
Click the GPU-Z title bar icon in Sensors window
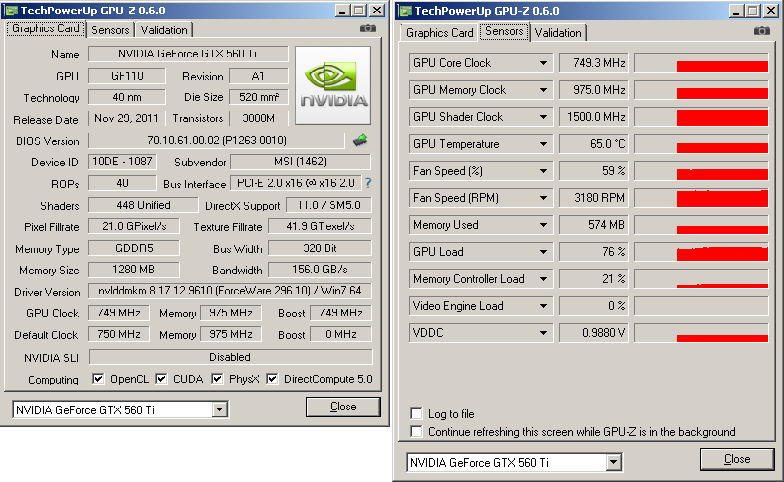(x=407, y=10)
